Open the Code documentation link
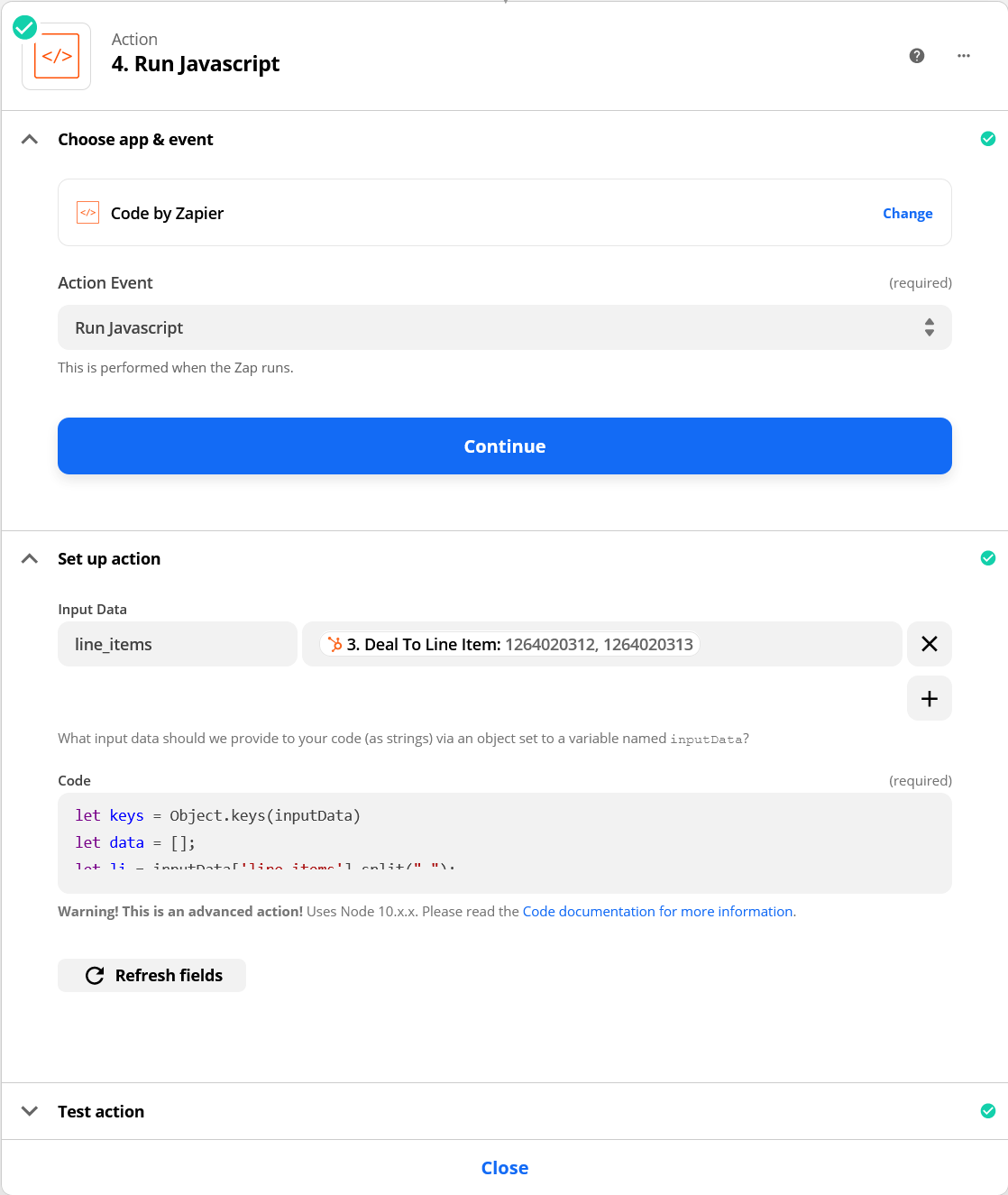The image size is (1008, 1195). [x=658, y=911]
